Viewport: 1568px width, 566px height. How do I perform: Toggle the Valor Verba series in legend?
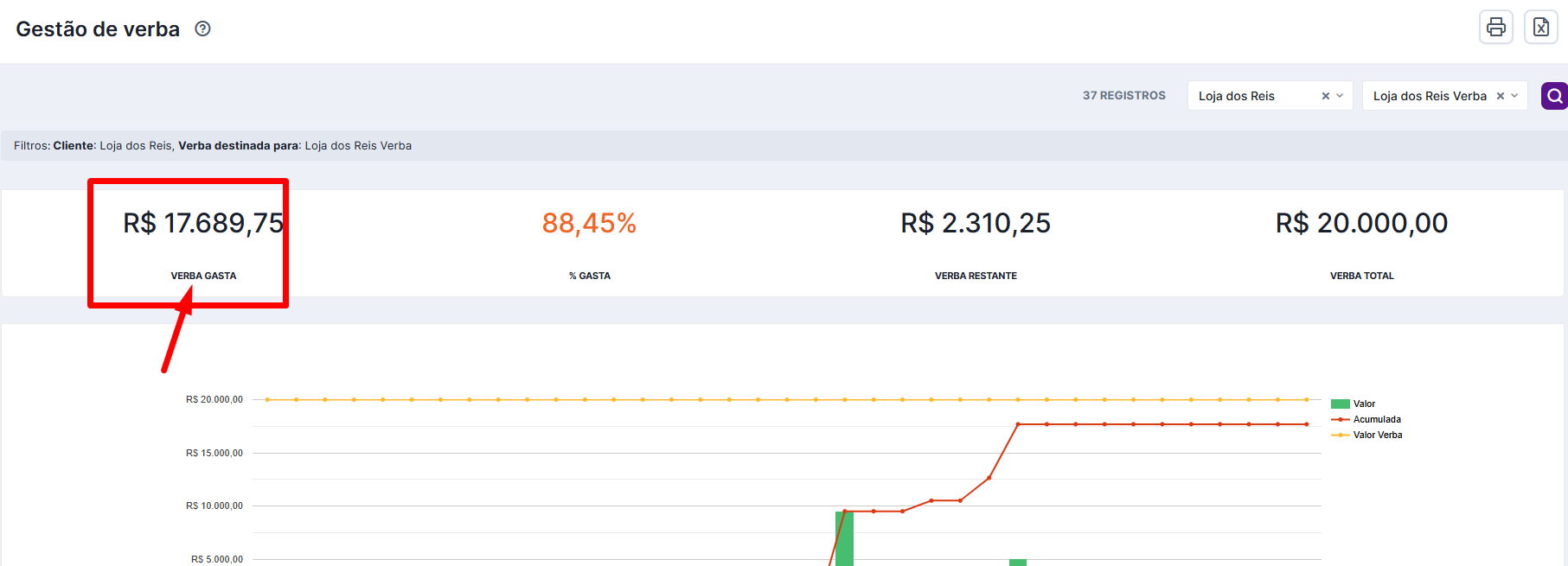pos(1377,436)
